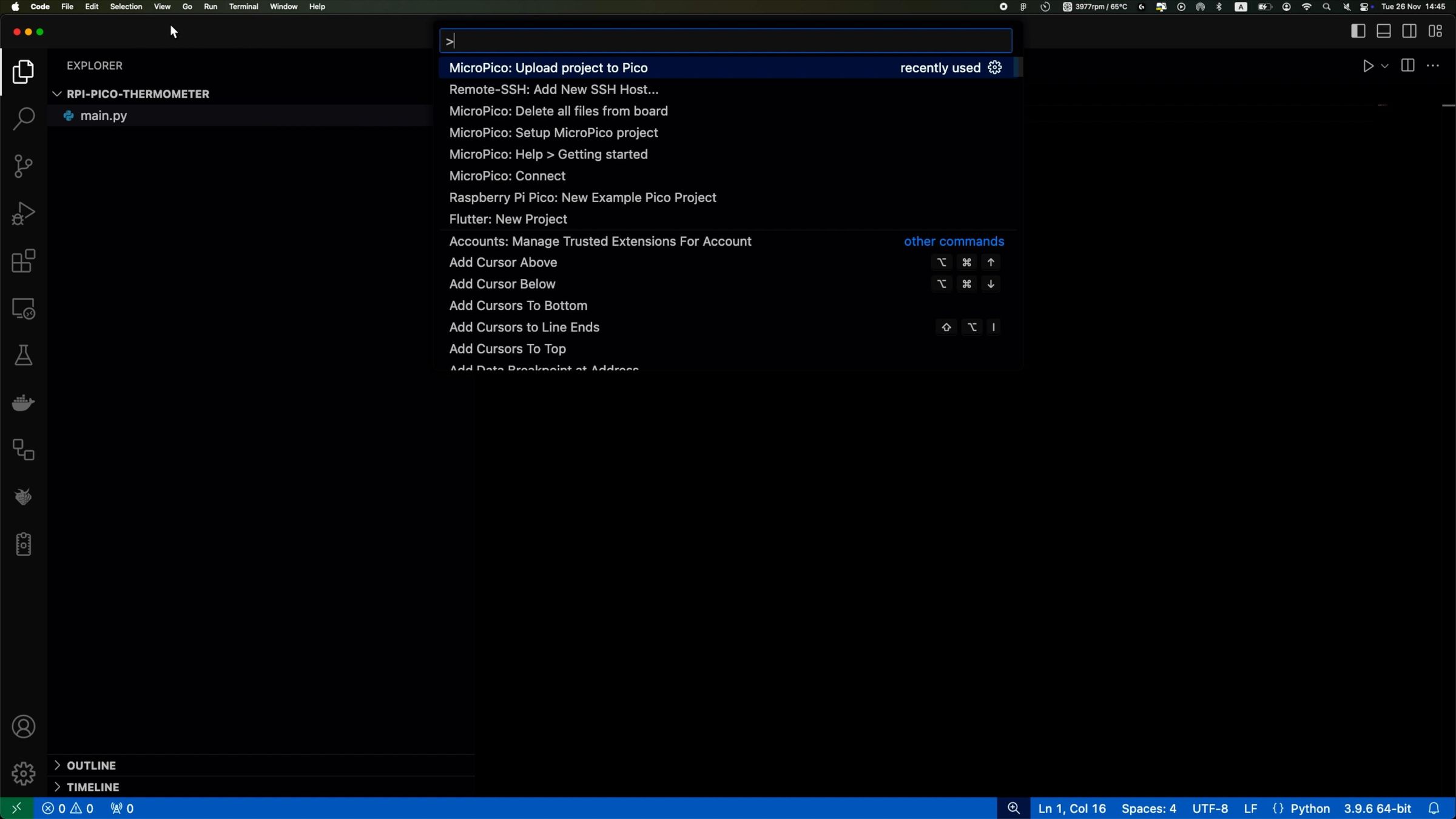Open the Source Control view

23,166
